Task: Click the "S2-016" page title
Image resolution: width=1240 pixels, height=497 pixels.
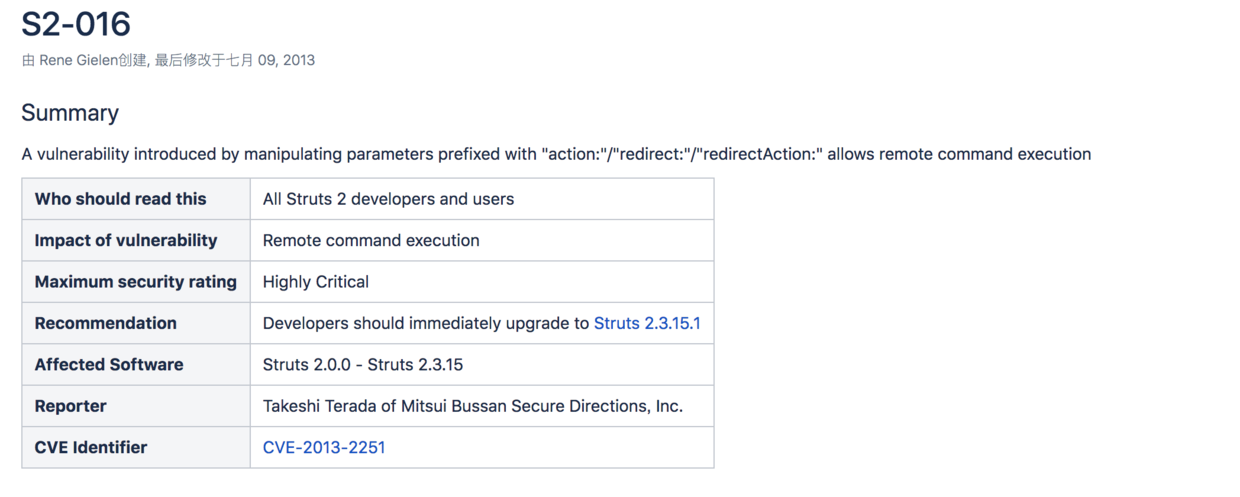Action: (76, 24)
